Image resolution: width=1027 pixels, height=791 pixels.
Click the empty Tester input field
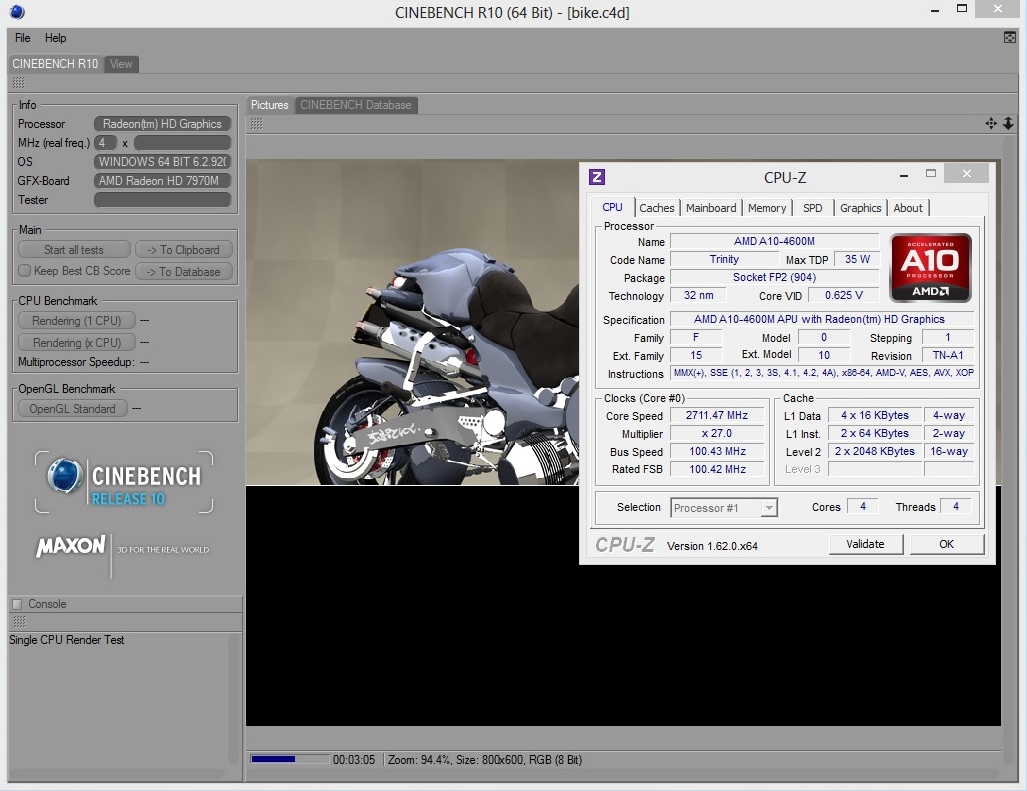click(x=163, y=200)
